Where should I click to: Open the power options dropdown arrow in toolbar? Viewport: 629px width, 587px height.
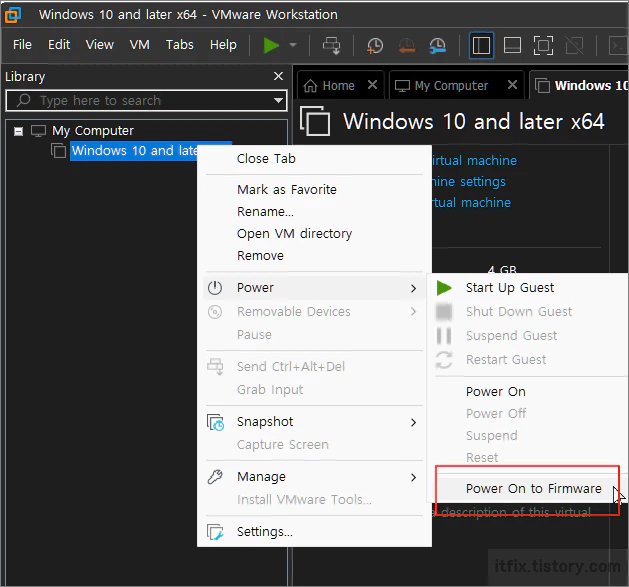[x=293, y=45]
